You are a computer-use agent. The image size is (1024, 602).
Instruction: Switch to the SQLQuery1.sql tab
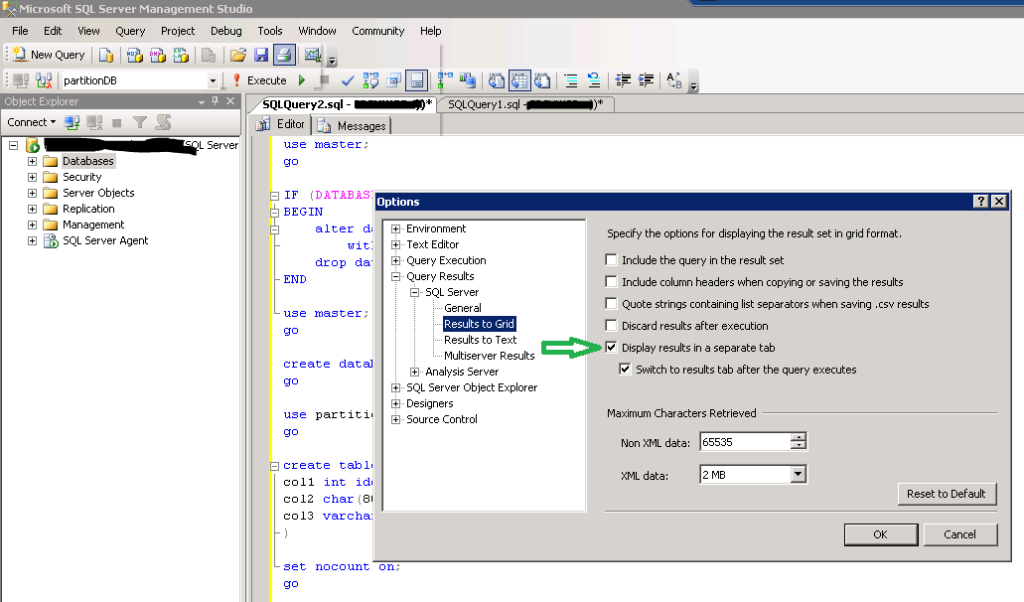tap(525, 104)
